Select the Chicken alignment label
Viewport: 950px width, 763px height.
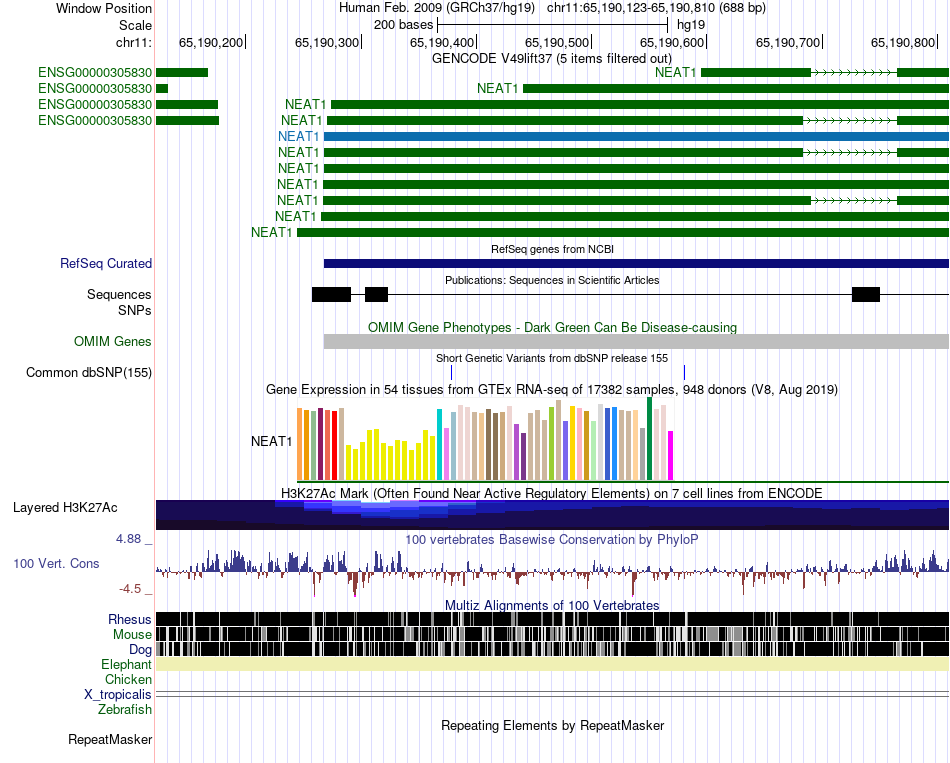(128, 679)
